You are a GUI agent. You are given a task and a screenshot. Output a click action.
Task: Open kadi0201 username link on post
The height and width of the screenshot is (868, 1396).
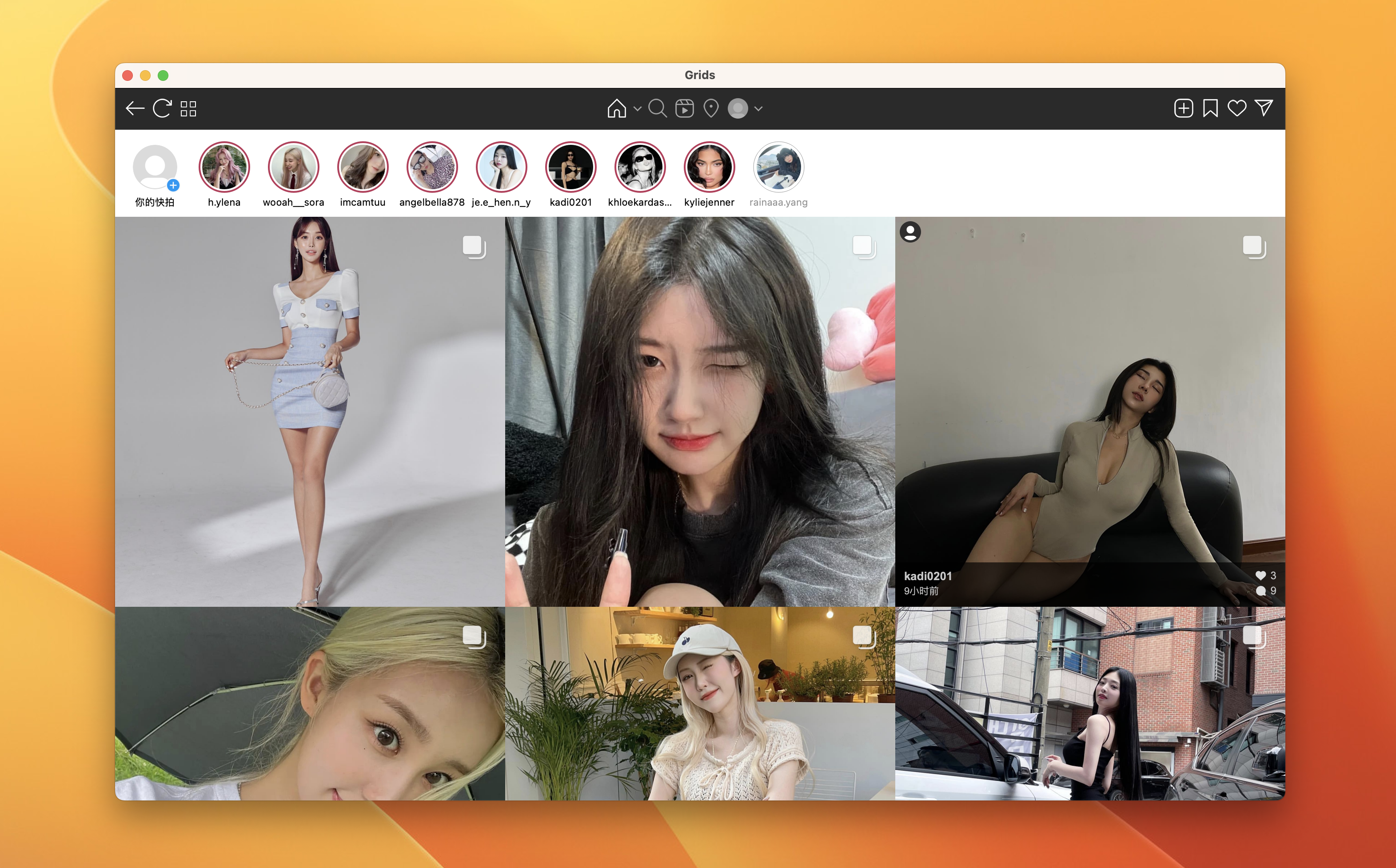click(x=928, y=576)
